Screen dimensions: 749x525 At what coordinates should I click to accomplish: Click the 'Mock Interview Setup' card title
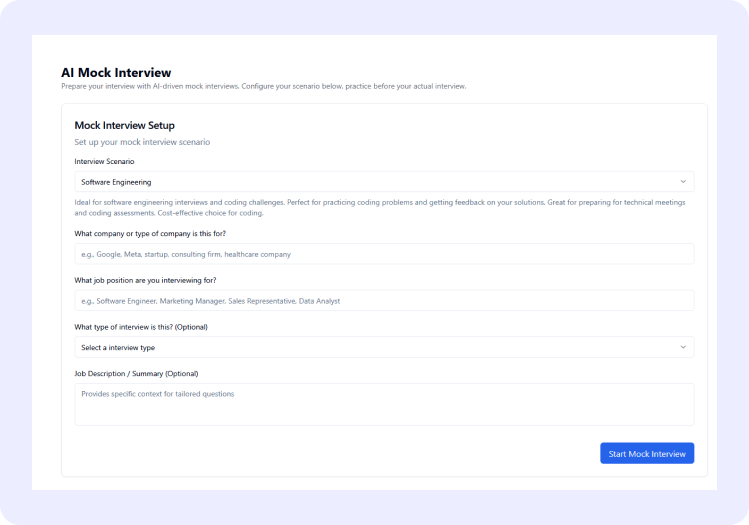pyautogui.click(x=124, y=125)
